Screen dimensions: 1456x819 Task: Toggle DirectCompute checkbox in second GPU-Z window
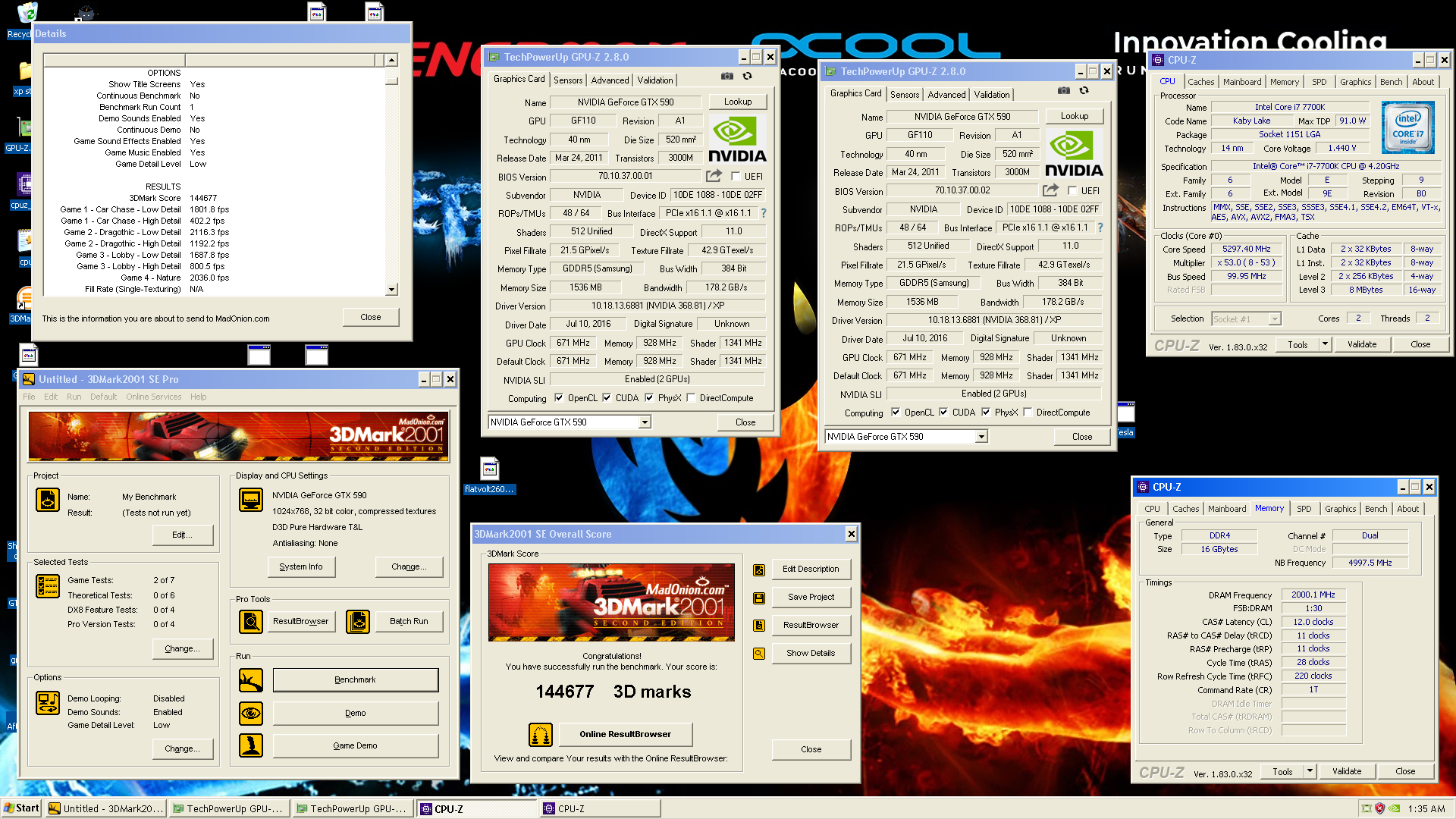click(x=1028, y=412)
